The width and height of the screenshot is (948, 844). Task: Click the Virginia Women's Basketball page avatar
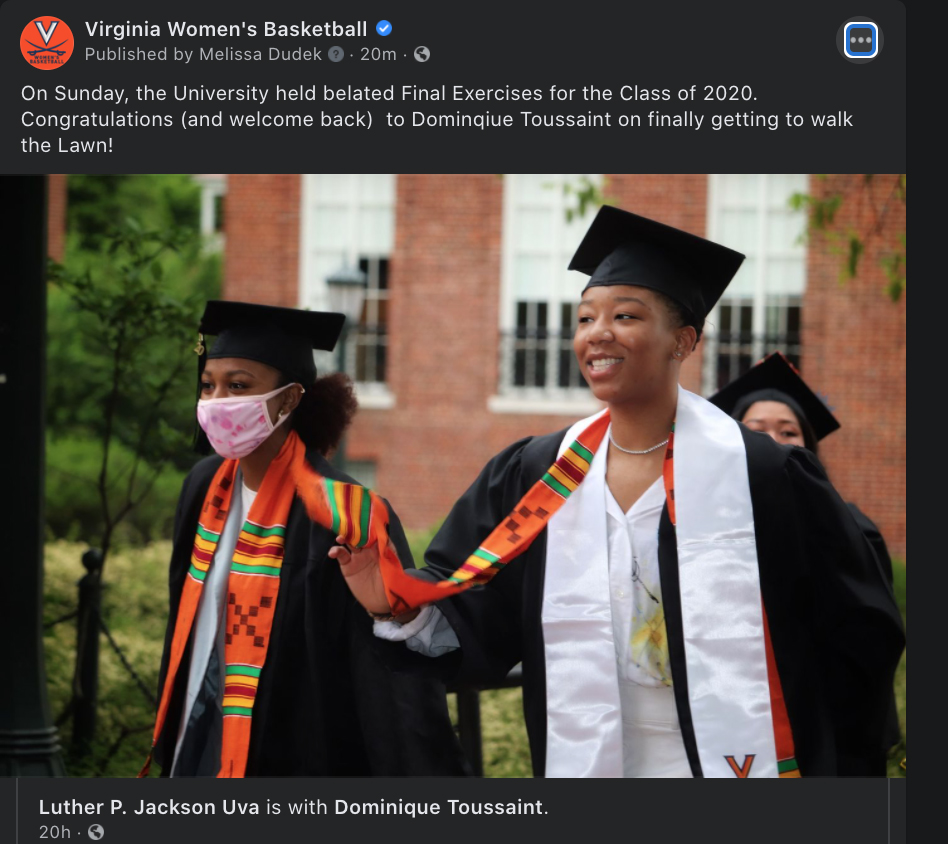click(x=47, y=43)
